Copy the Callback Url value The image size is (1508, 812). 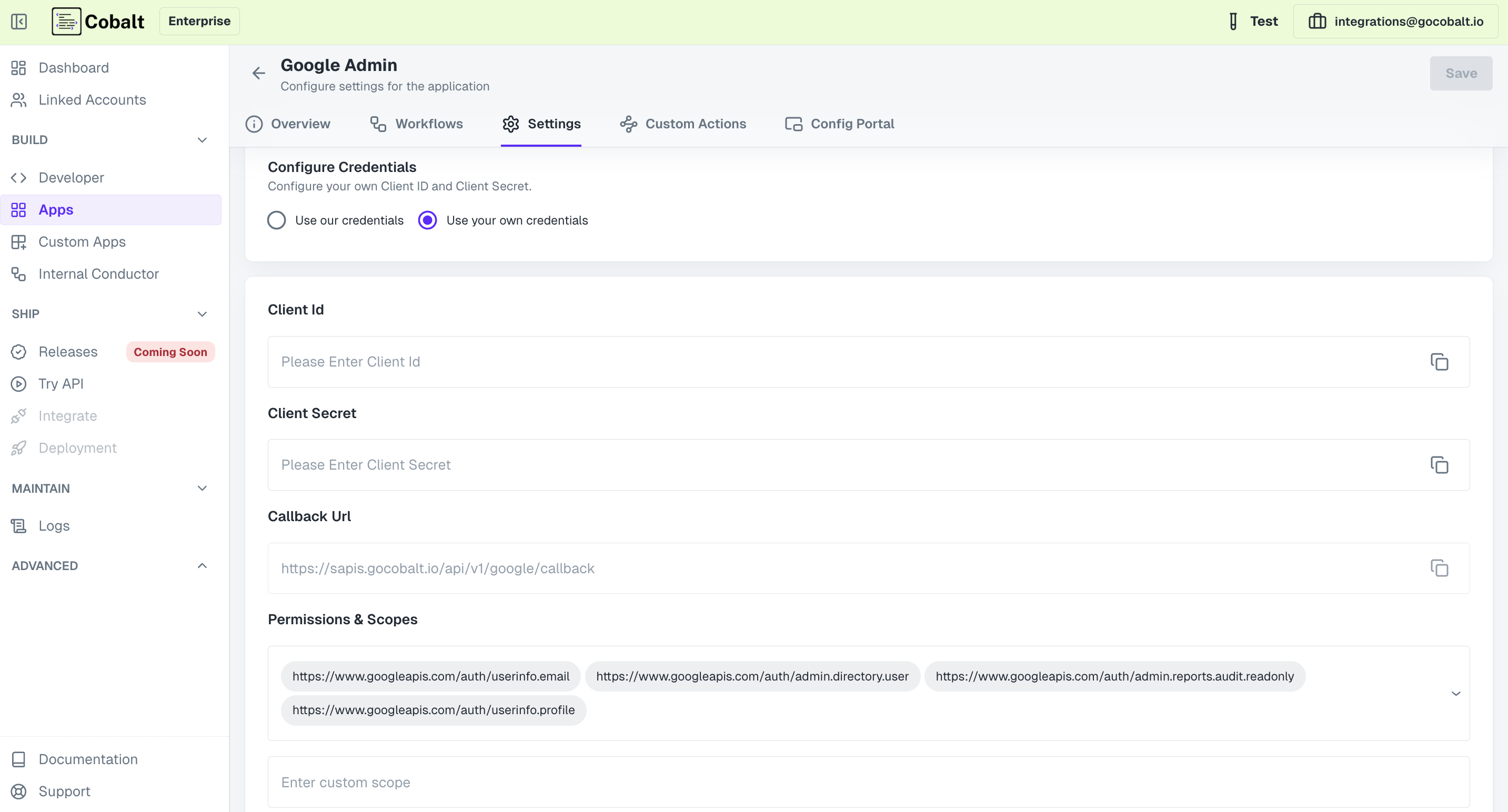tap(1439, 568)
